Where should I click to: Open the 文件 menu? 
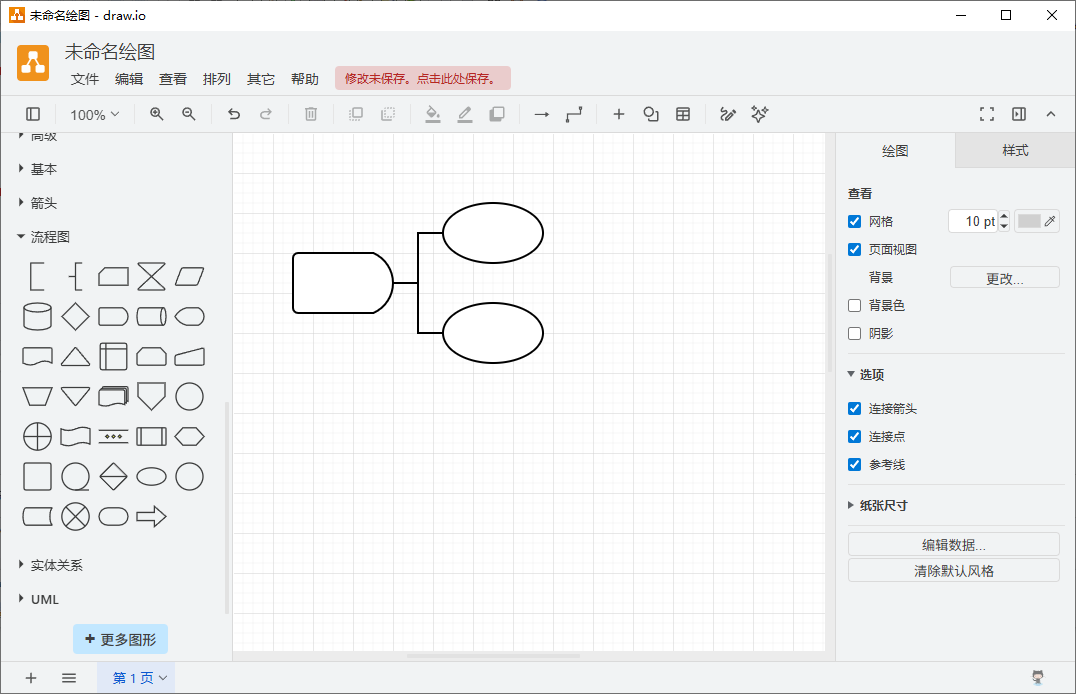point(85,79)
